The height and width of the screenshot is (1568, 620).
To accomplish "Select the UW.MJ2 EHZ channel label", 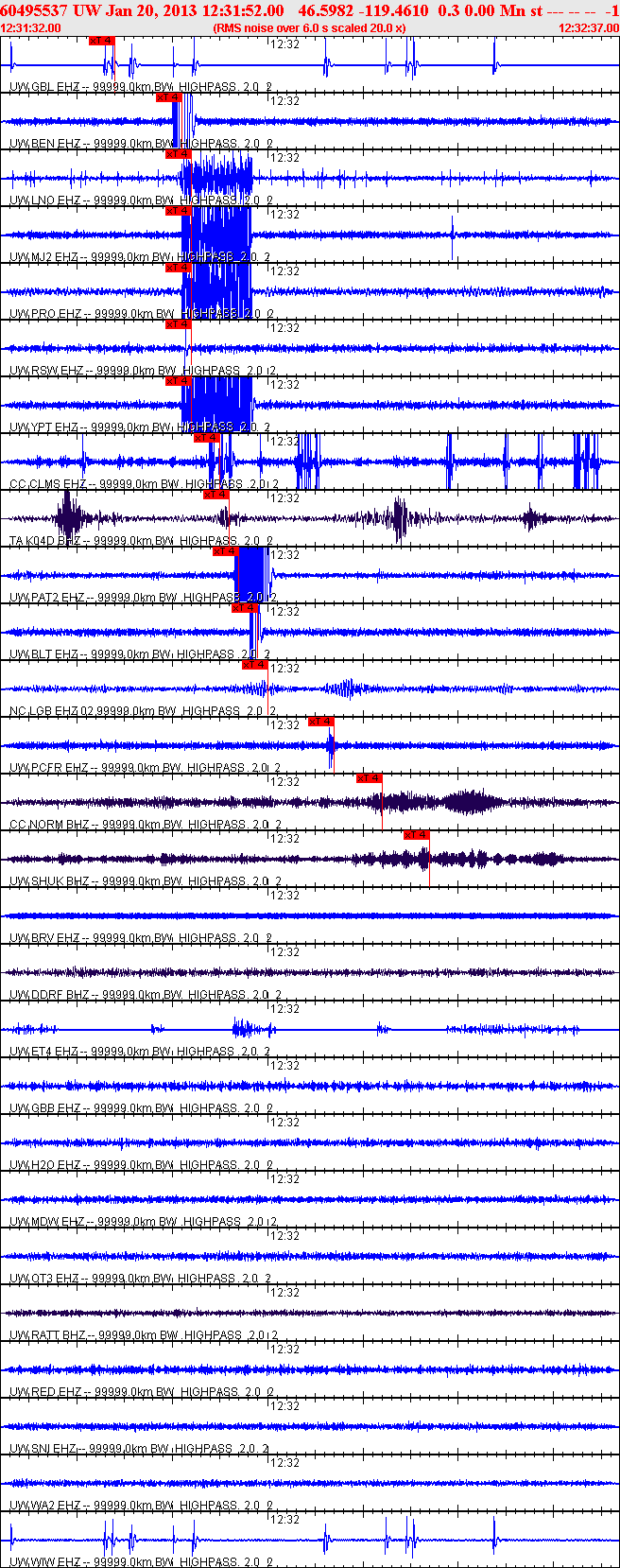I will coord(44,257).
